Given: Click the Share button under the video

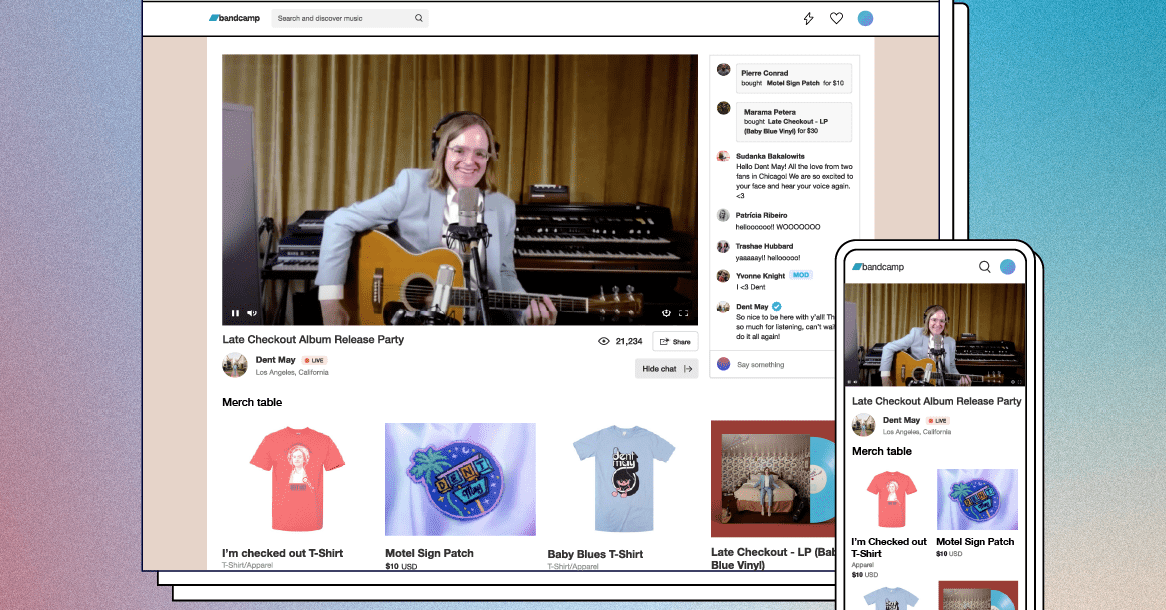Looking at the screenshot, I should pyautogui.click(x=675, y=341).
